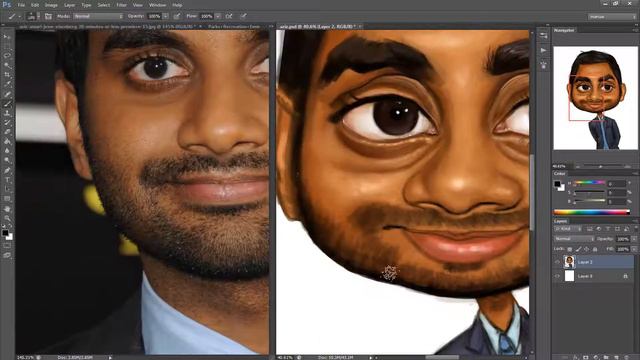Image resolution: width=640 pixels, height=360 pixels.
Task: Select the Rectangle shape tool
Action: (x=7, y=199)
